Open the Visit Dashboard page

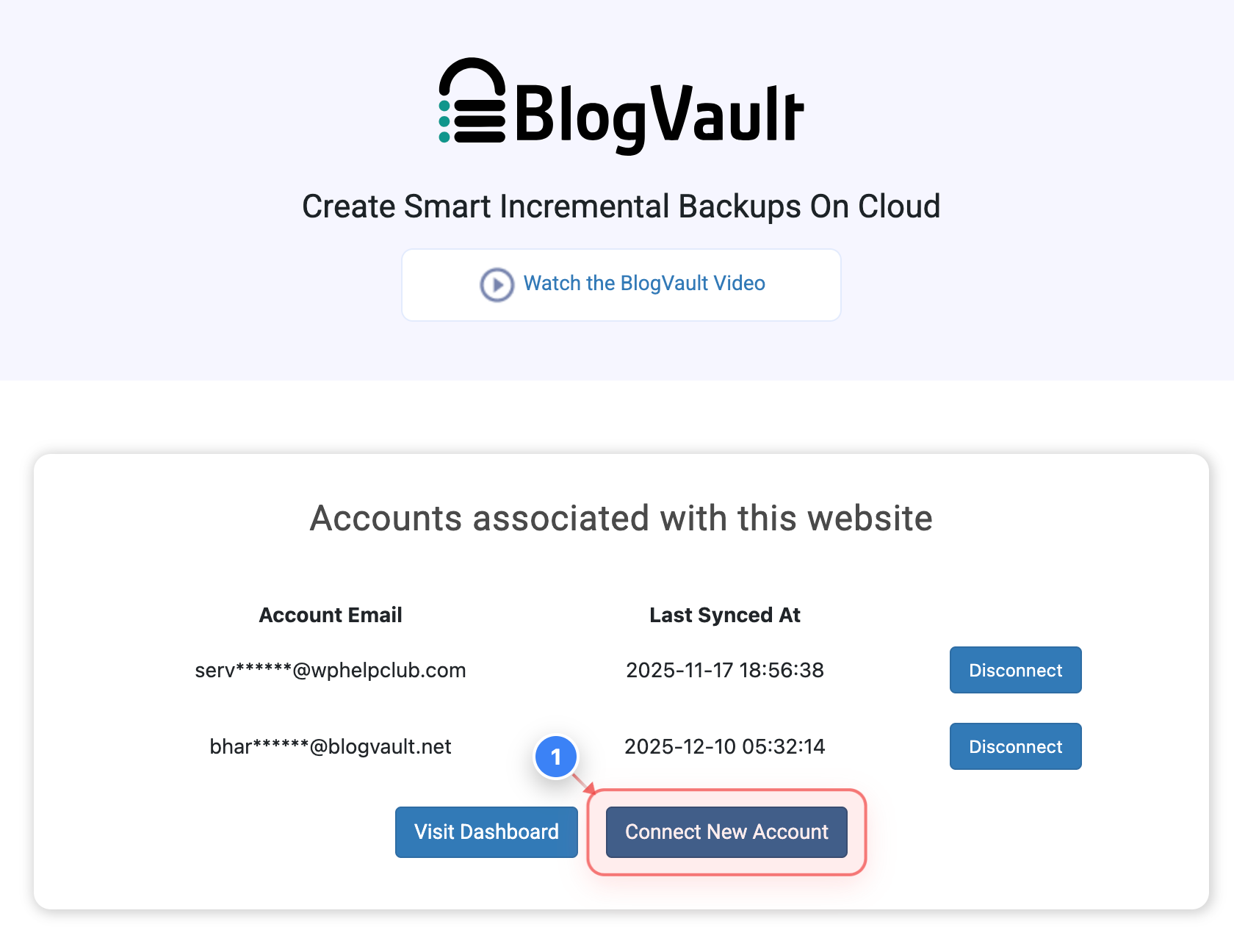(x=486, y=832)
